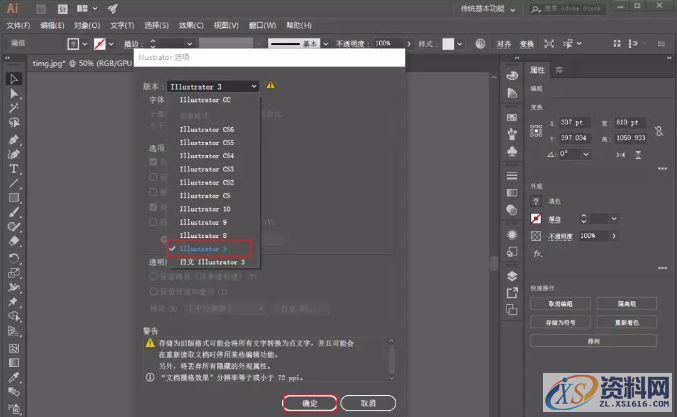The height and width of the screenshot is (417, 677).
Task: Click the rocket GPU performance icon
Action: (x=113, y=9)
